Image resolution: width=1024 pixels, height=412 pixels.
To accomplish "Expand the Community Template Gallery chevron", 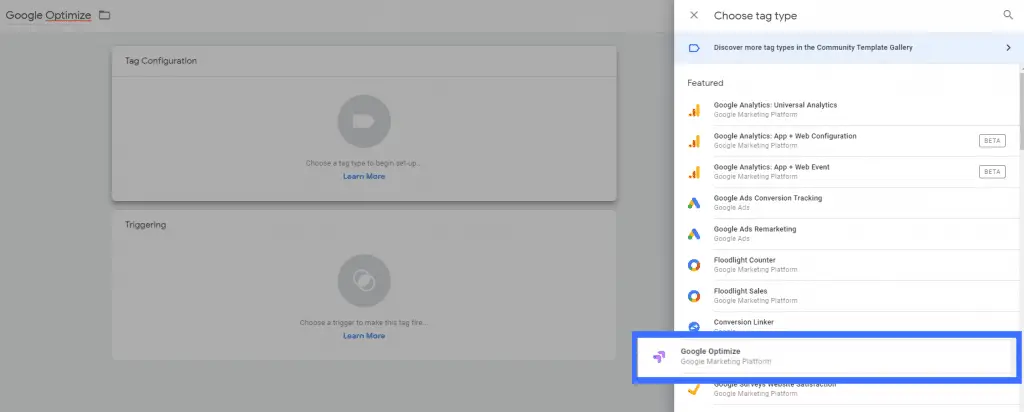I will tap(1008, 48).
